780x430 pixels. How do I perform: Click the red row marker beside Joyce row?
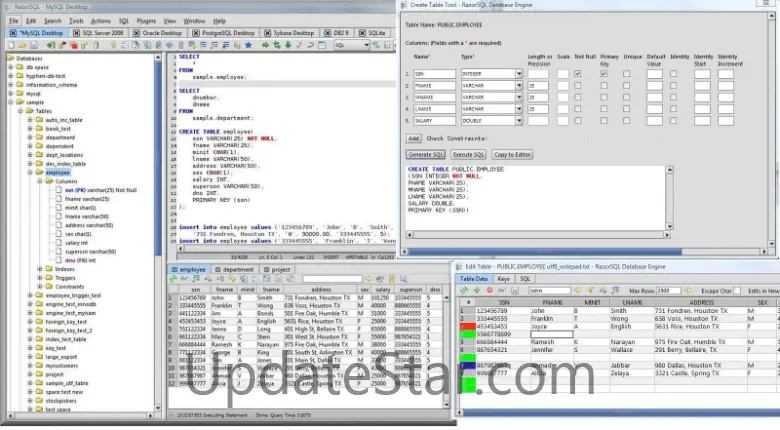point(468,326)
